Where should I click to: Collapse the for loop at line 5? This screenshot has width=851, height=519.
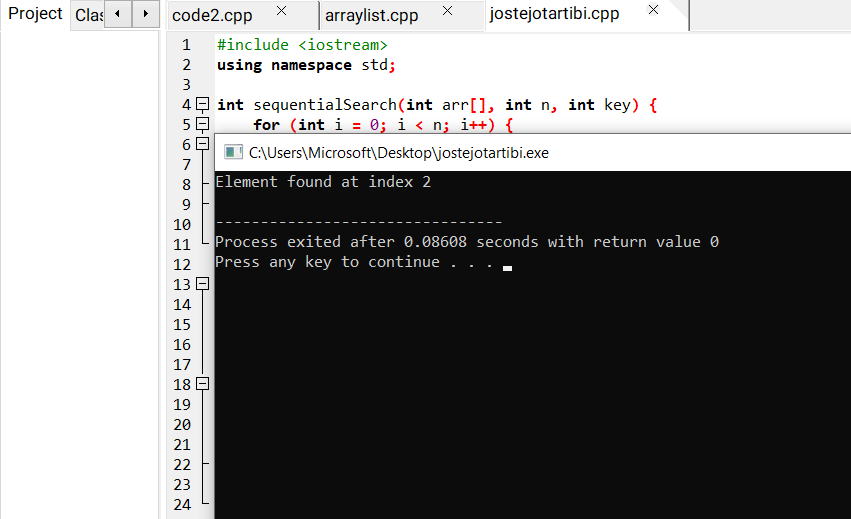[202, 125]
